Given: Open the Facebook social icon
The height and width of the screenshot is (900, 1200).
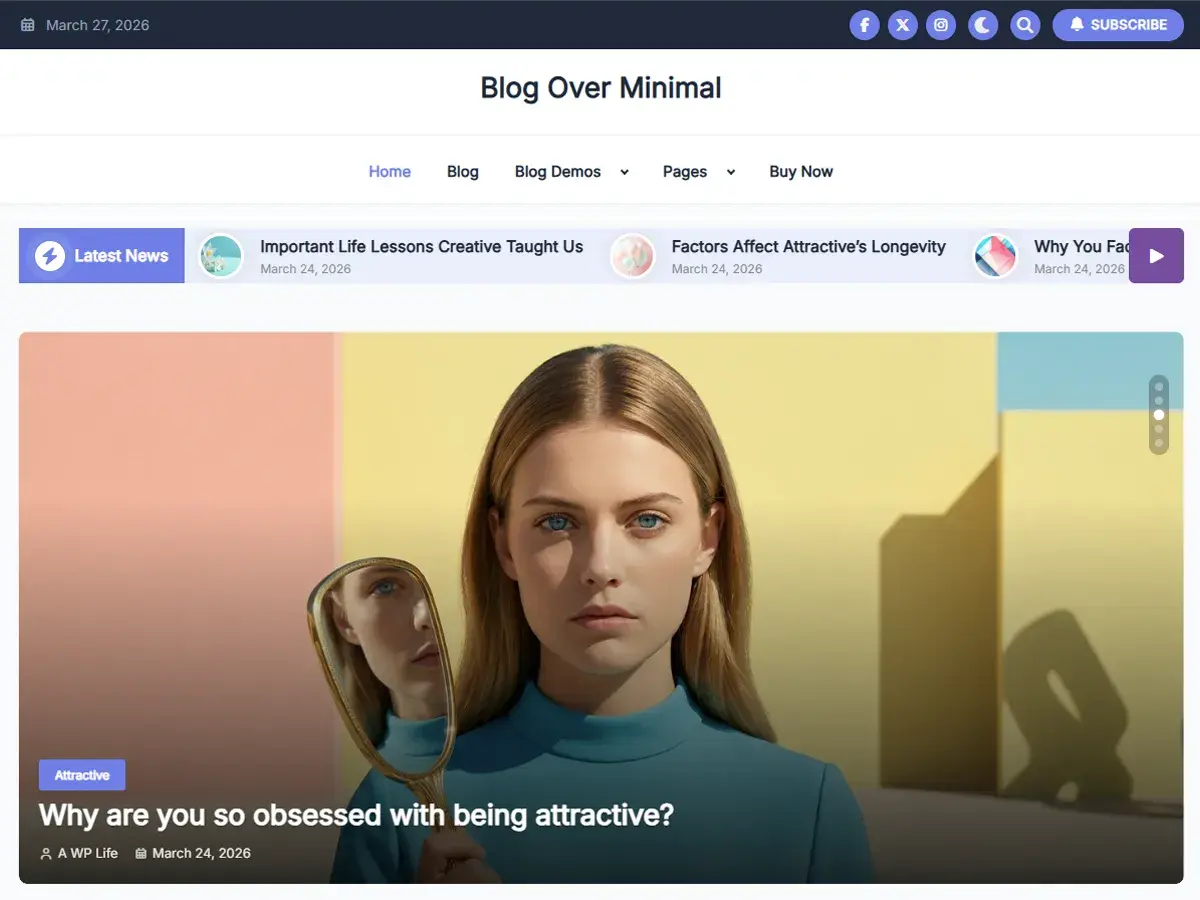Looking at the screenshot, I should coord(864,25).
